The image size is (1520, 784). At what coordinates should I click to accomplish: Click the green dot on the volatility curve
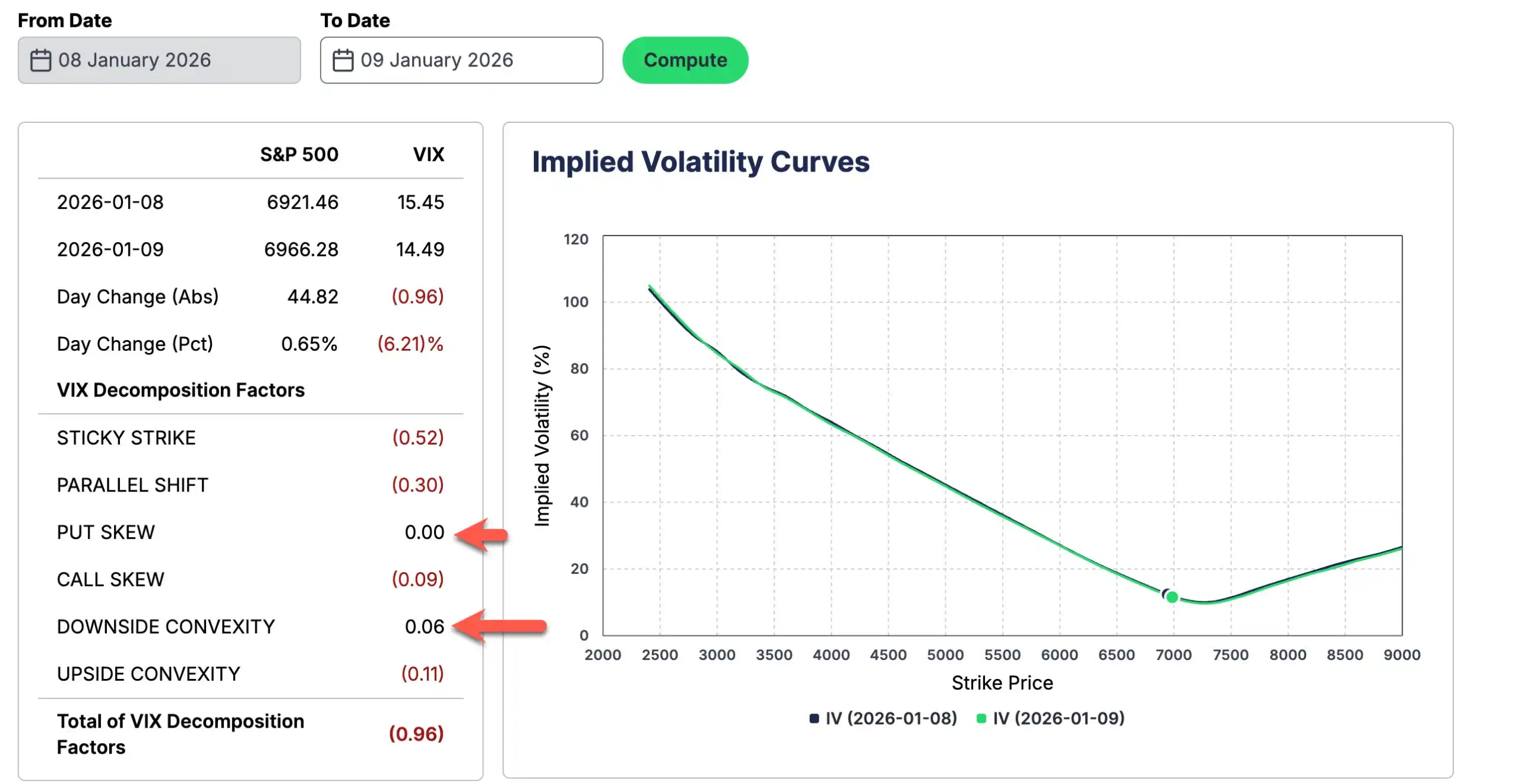(x=1171, y=597)
